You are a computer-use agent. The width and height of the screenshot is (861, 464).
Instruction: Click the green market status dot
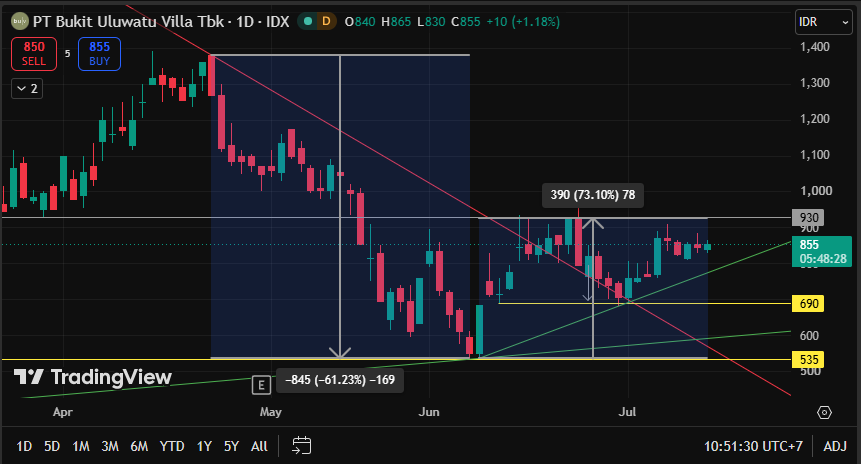tap(308, 21)
